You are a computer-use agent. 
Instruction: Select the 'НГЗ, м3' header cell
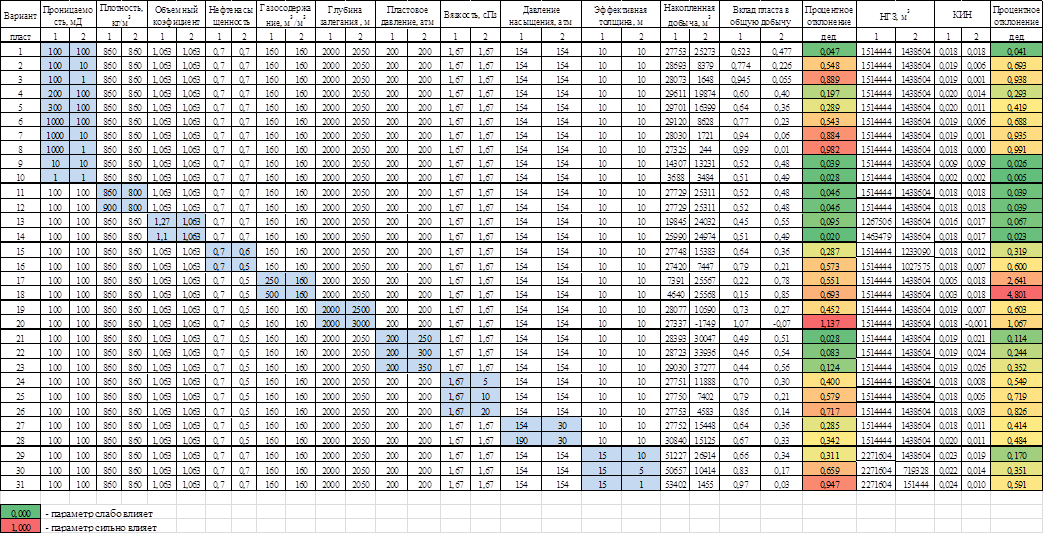(895, 15)
